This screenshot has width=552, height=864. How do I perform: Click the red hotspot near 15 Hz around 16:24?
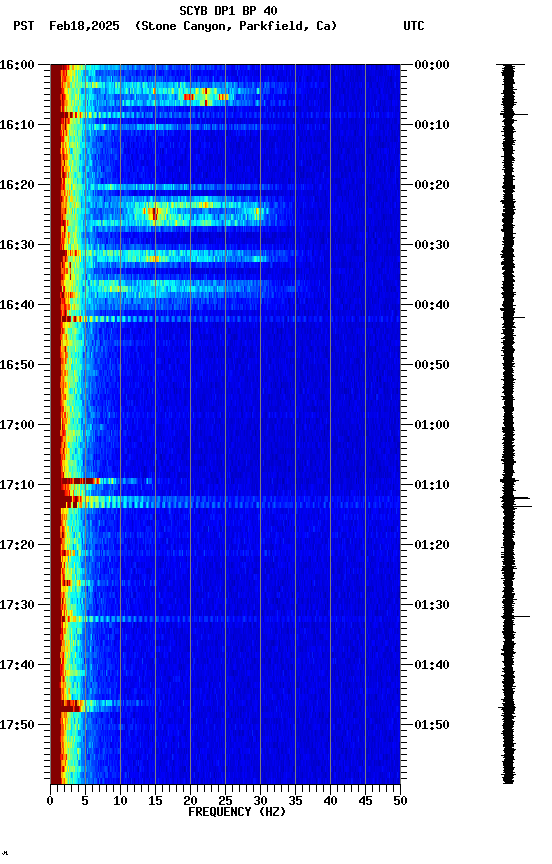[154, 212]
